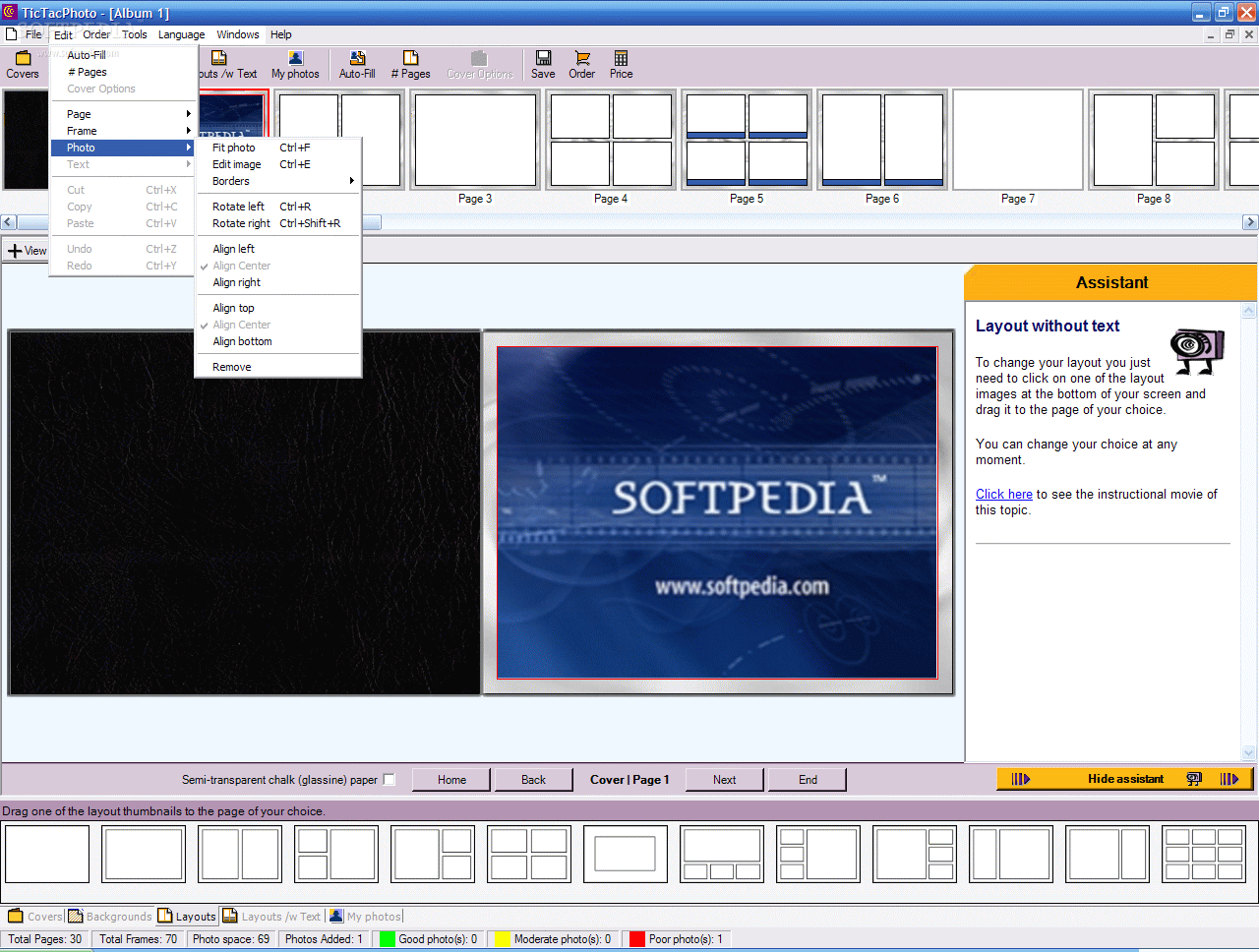The height and width of the screenshot is (952, 1259).
Task: Check the horizontal Align Center option
Action: pos(241,266)
